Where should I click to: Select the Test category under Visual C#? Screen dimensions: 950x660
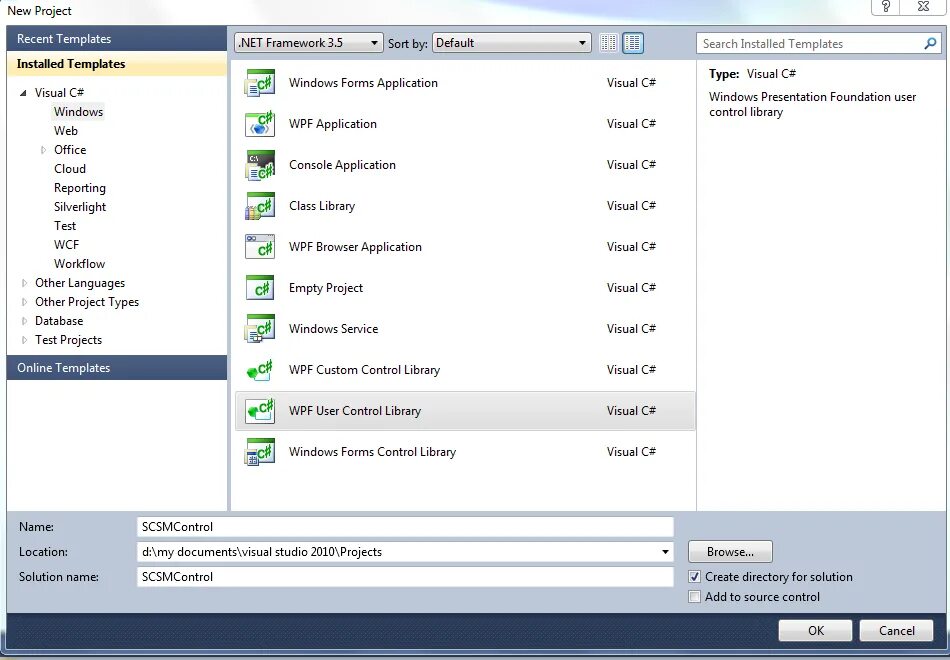click(65, 226)
